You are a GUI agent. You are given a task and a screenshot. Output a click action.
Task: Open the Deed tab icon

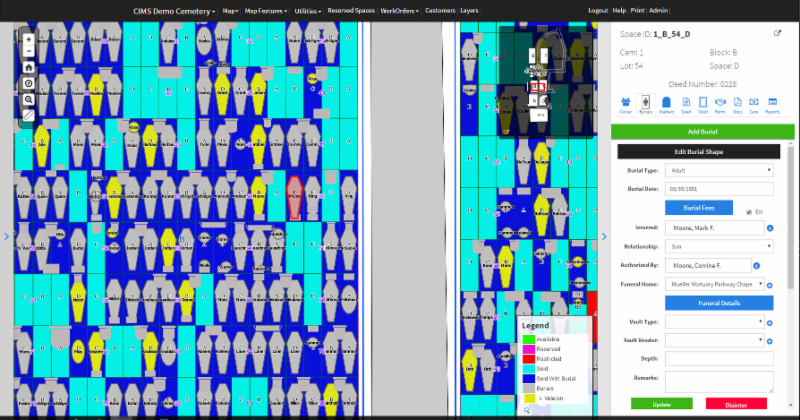point(686,104)
